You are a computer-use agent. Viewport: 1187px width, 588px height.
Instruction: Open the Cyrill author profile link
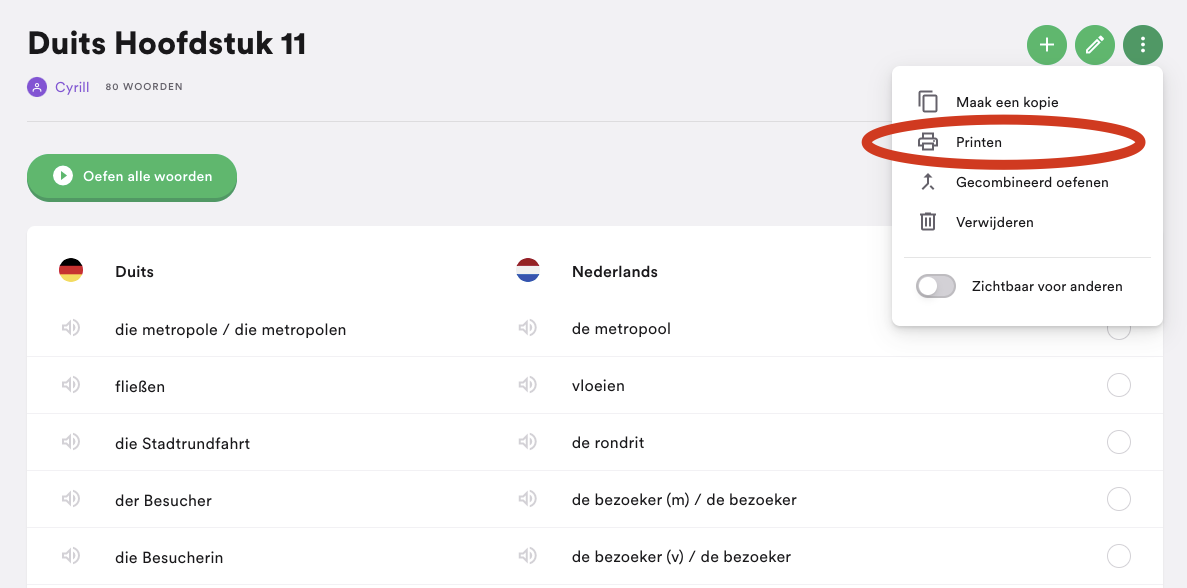72,87
